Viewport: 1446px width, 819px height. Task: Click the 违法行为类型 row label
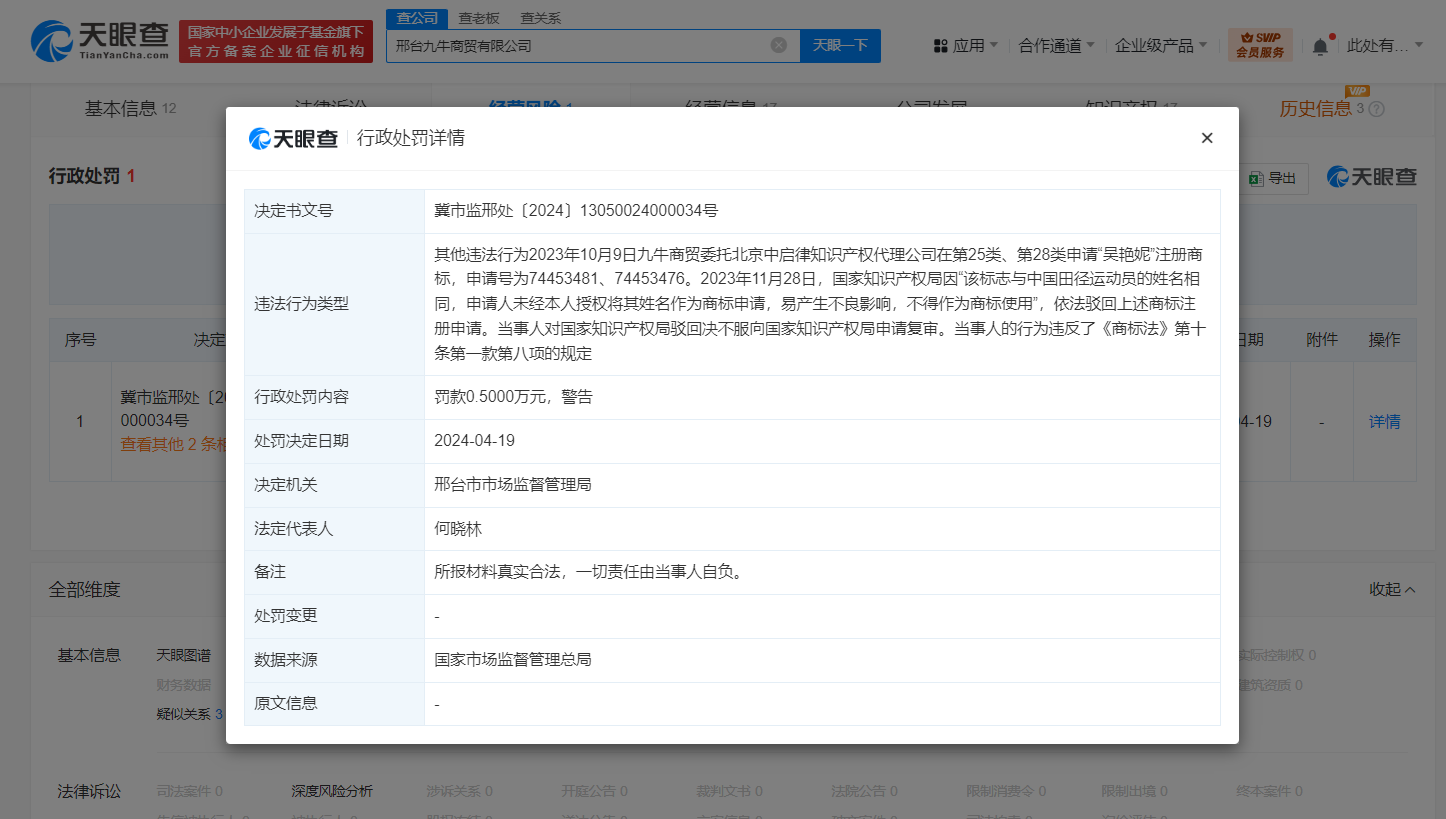(302, 304)
